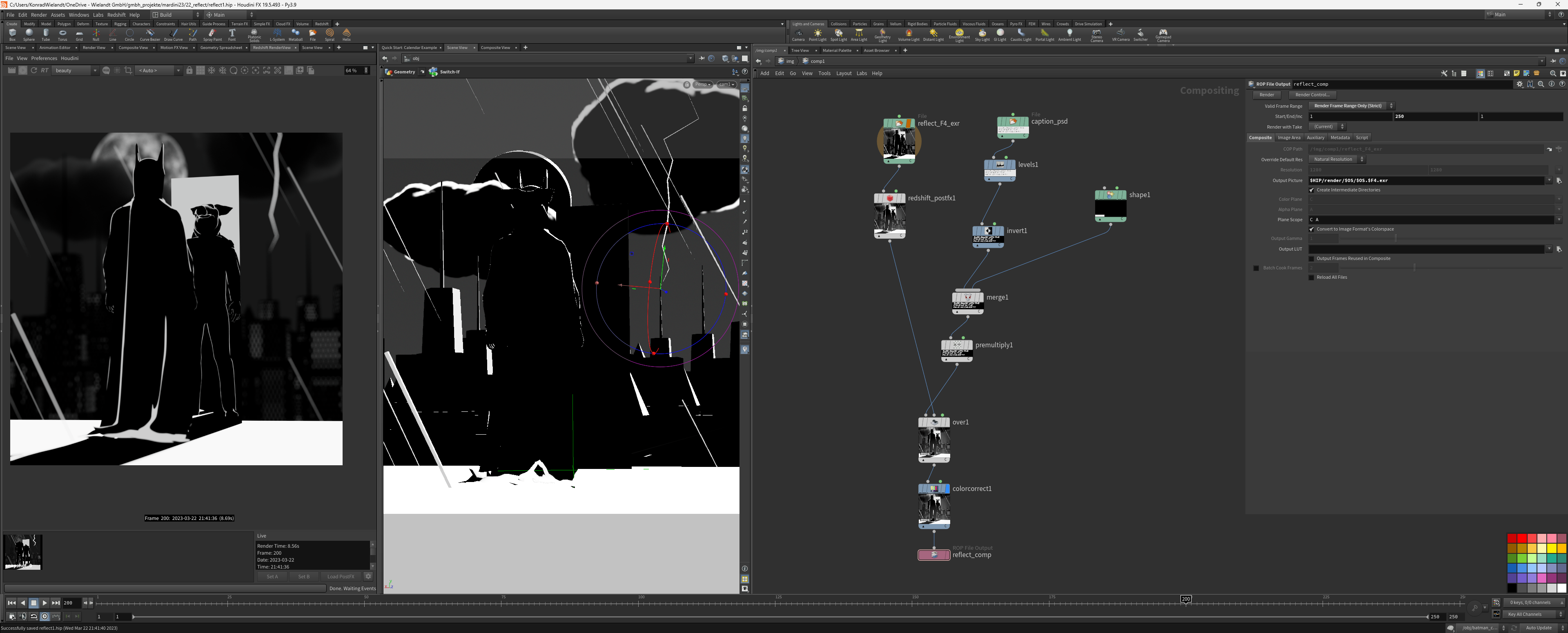Add a Point Light from the shelf
Image resolution: width=1568 pixels, height=633 pixels.
pyautogui.click(x=817, y=35)
